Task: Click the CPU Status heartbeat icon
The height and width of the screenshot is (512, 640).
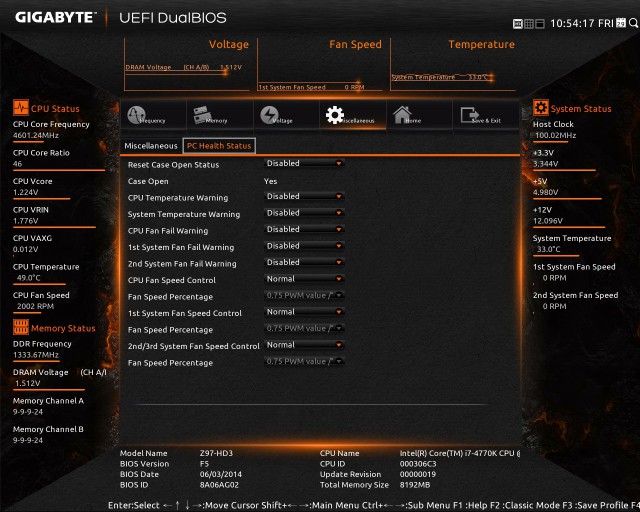Action: point(21,108)
